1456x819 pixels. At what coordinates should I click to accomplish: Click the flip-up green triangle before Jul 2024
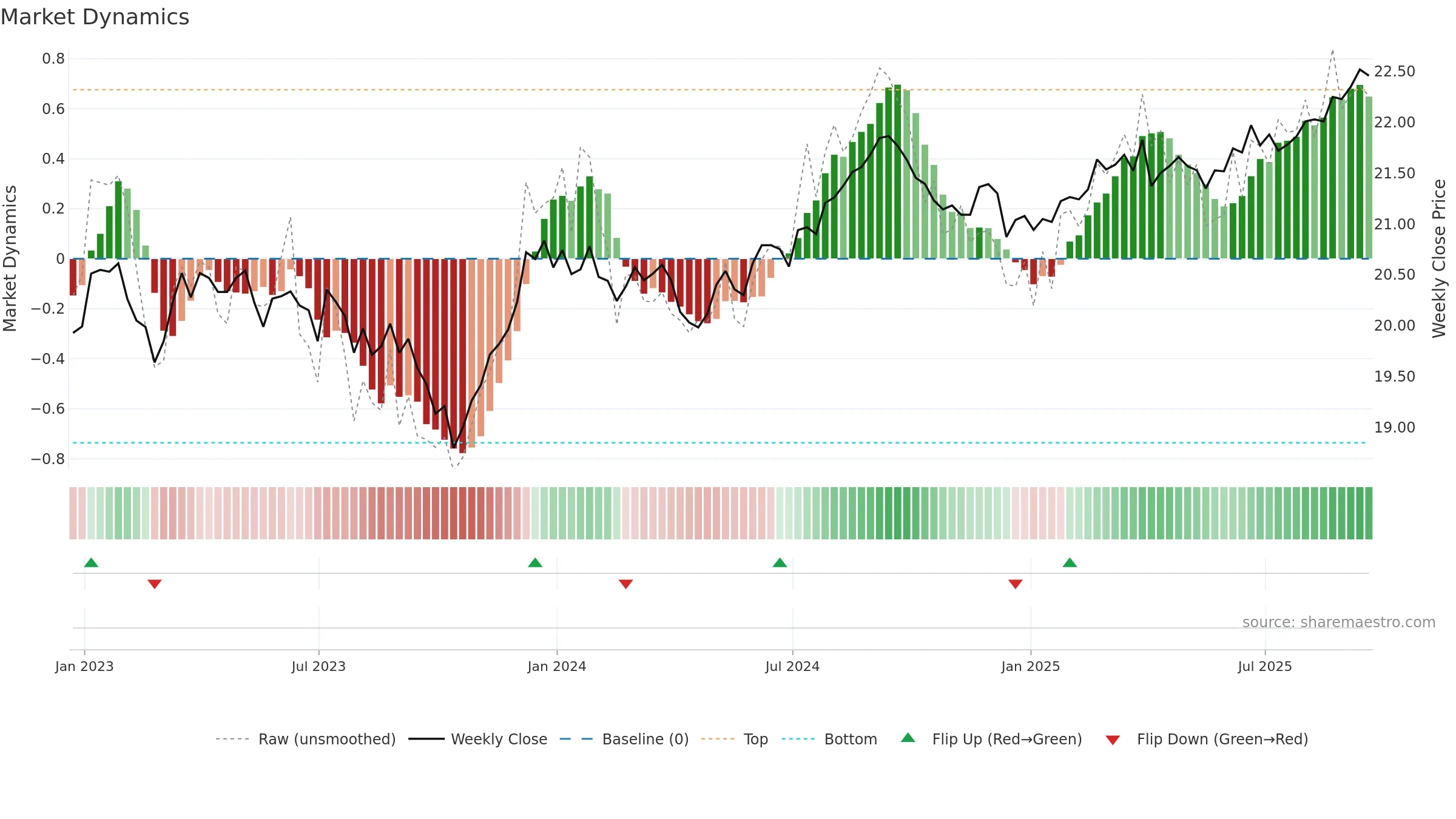[780, 562]
